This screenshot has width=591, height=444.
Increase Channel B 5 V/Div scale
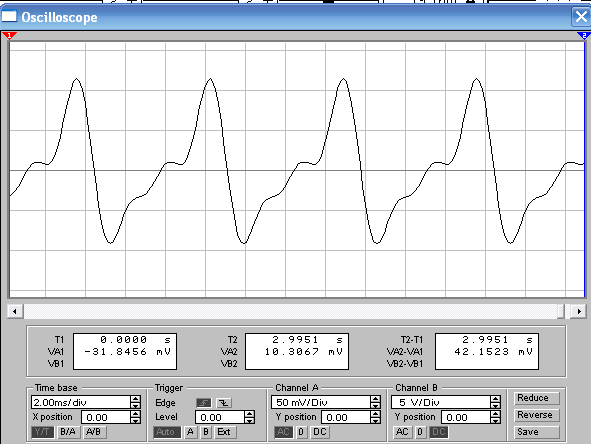coord(496,399)
